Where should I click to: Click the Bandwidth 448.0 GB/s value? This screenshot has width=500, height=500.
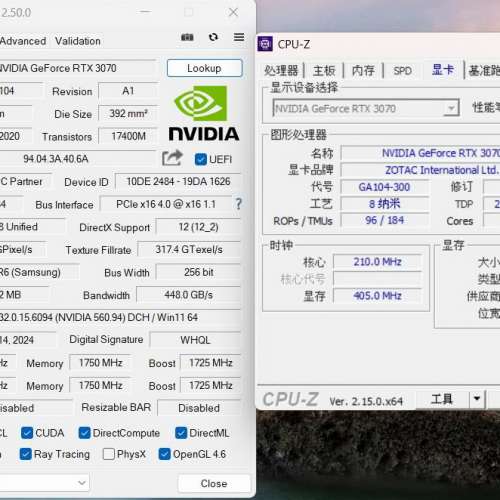click(188, 295)
